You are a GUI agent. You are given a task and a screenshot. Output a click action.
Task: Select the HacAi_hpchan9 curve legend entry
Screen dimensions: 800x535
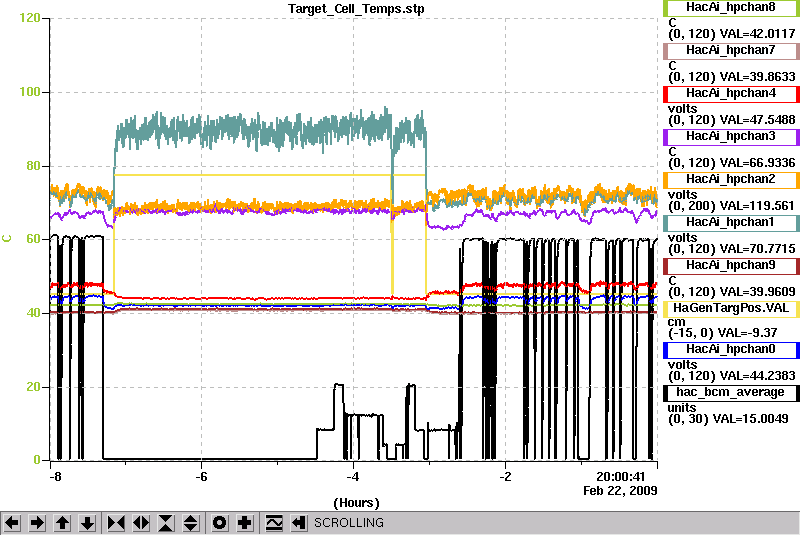tap(731, 266)
